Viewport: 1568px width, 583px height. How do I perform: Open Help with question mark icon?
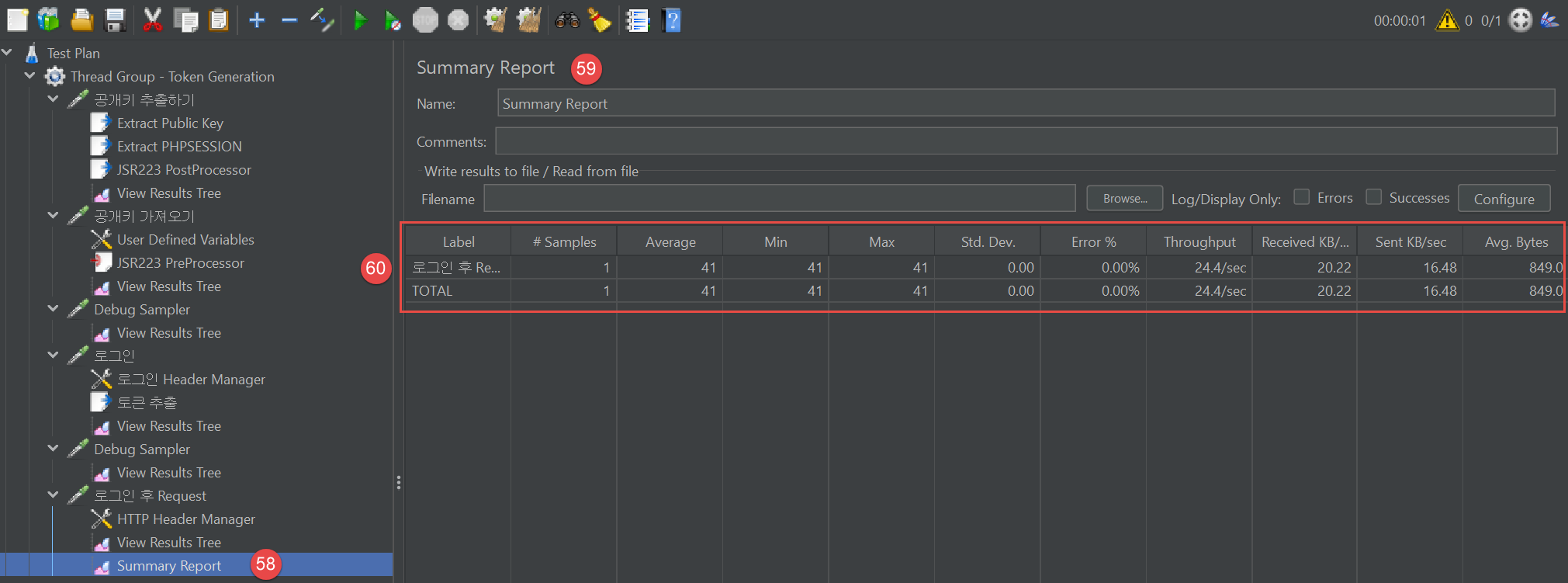click(x=671, y=20)
